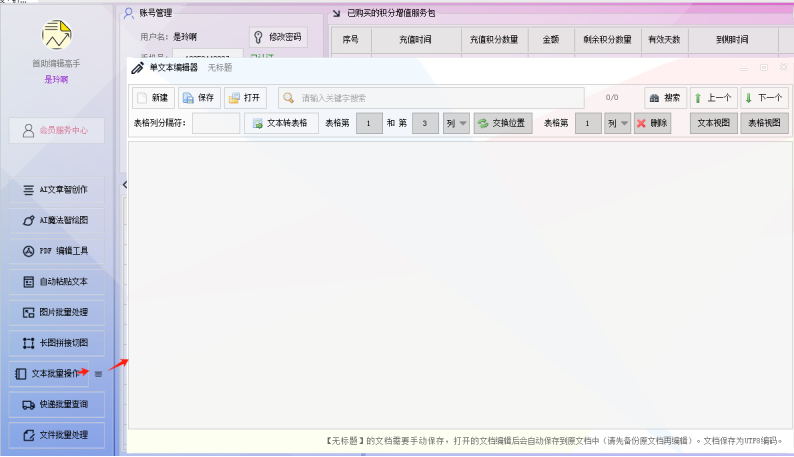The image size is (794, 457).
Task: Click the app logo icon at top left
Action: (56, 35)
